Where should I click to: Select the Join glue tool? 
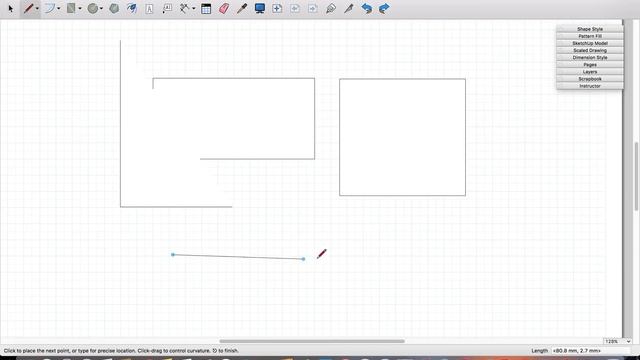[x=331, y=8]
